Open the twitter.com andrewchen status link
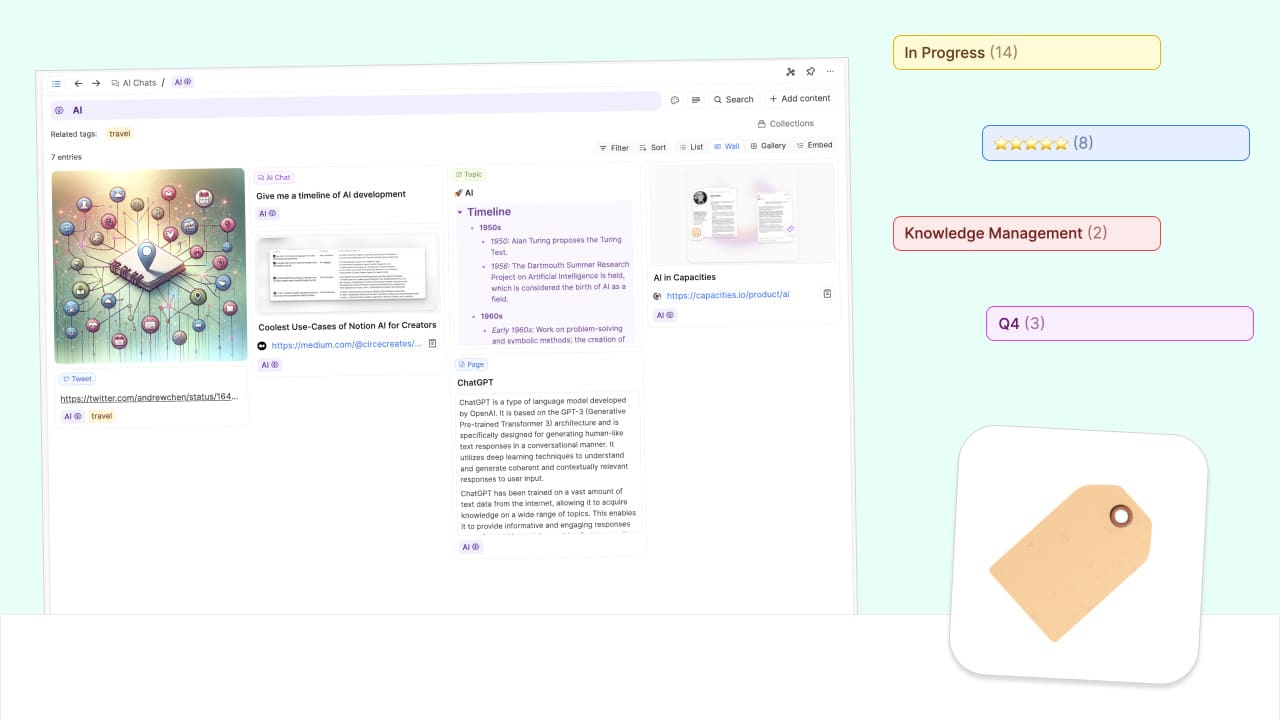 click(149, 397)
